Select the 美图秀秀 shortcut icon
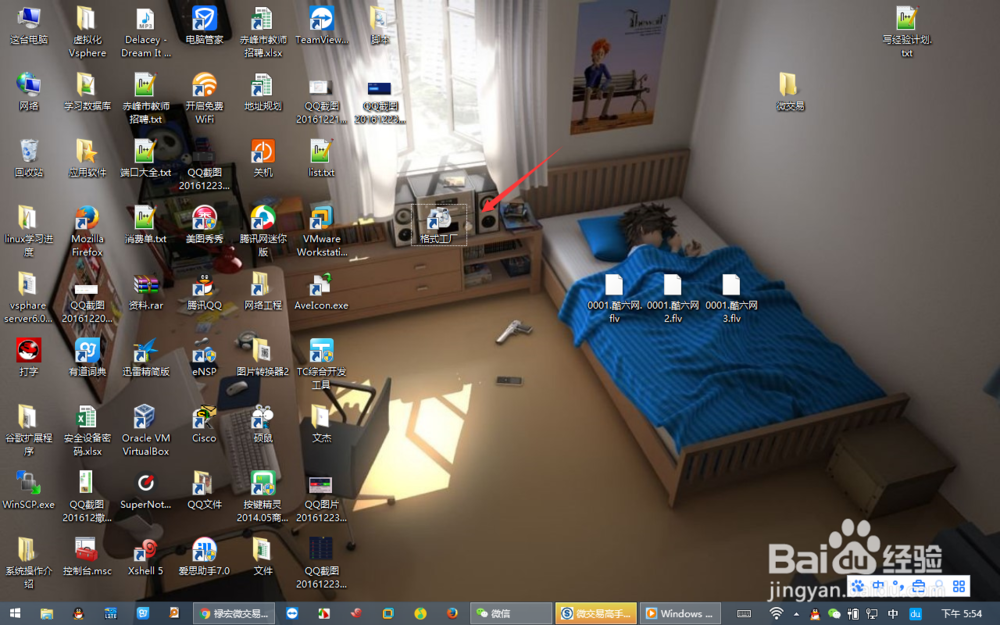 (x=204, y=224)
